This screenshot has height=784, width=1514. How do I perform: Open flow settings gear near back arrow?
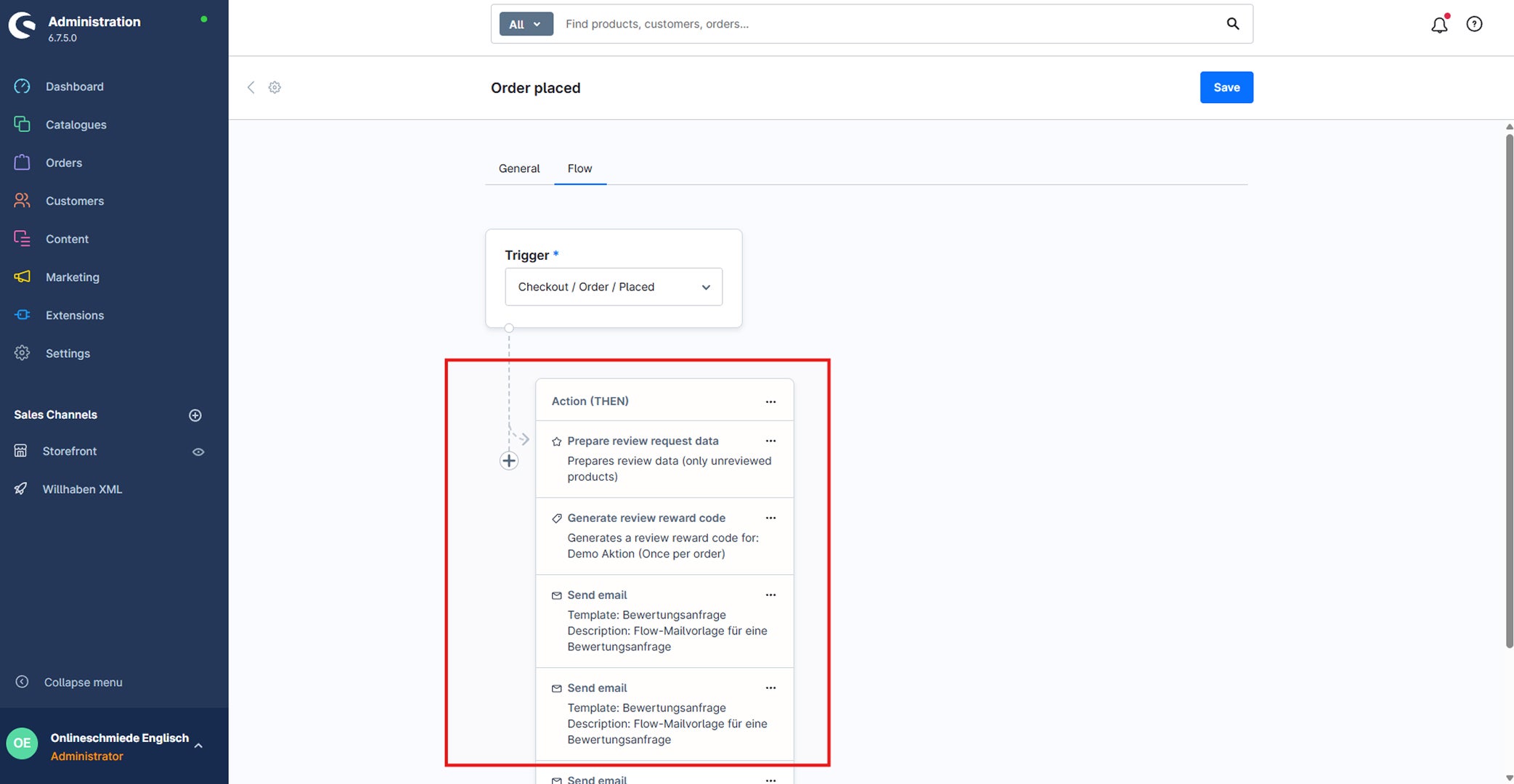274,87
